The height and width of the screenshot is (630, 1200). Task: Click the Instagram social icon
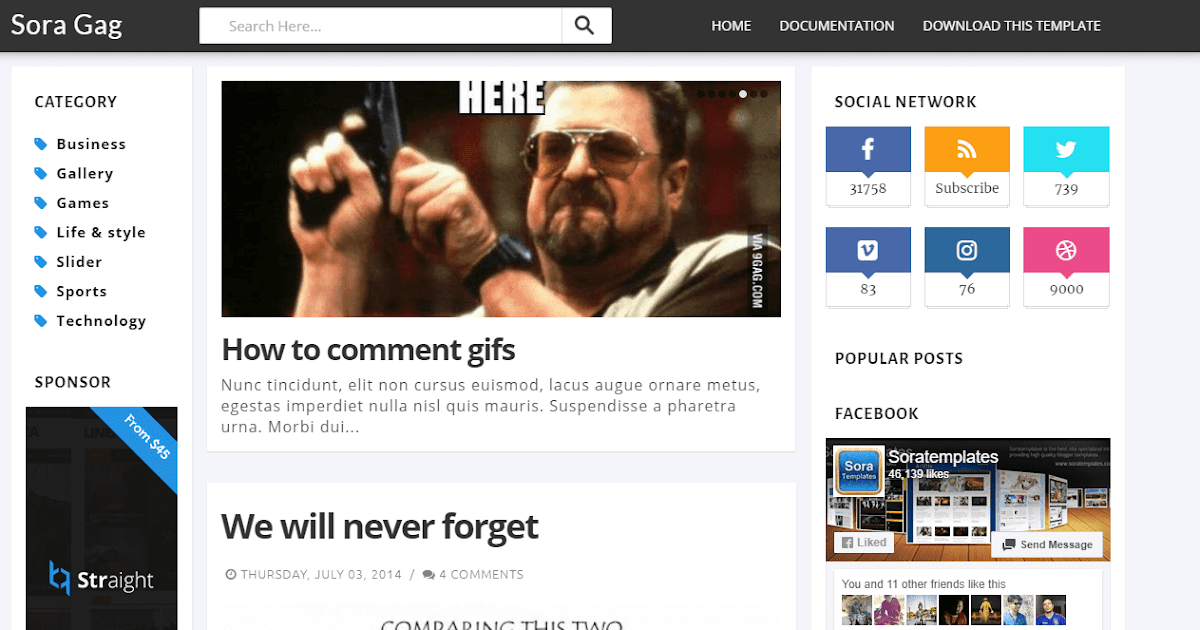967,250
